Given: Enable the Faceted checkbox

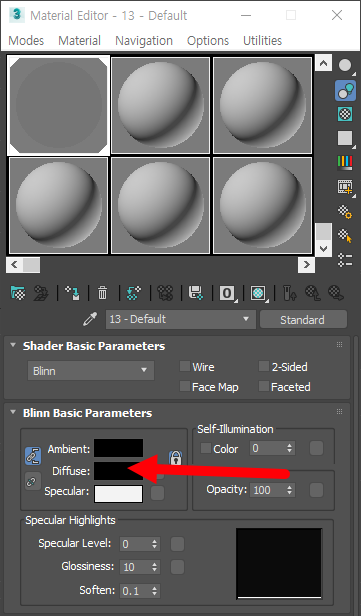Looking at the screenshot, I should coord(264,386).
